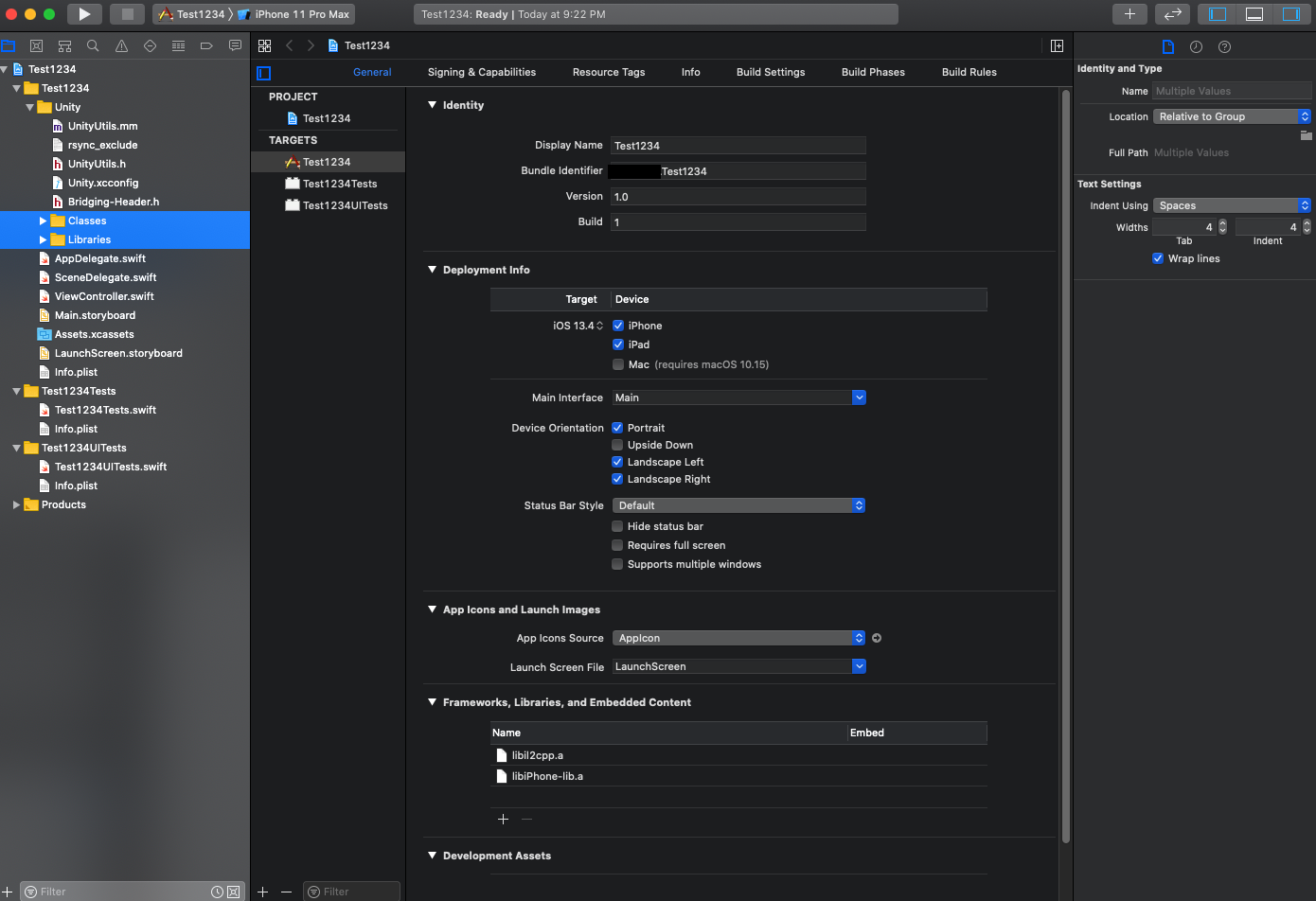The width and height of the screenshot is (1316, 901).
Task: Show the History inspector clock icon
Action: point(1196,46)
